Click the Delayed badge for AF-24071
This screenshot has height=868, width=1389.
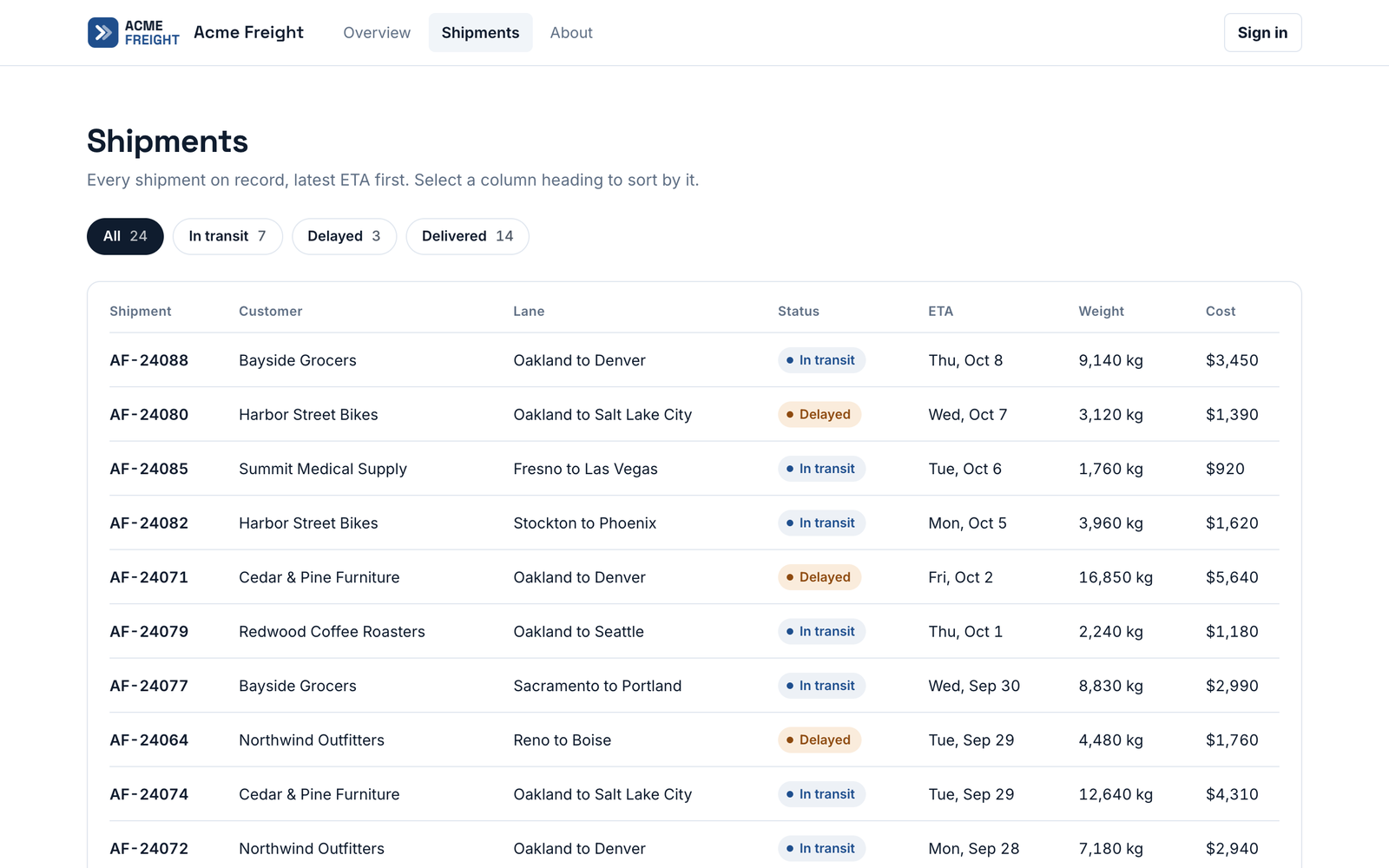tap(820, 577)
